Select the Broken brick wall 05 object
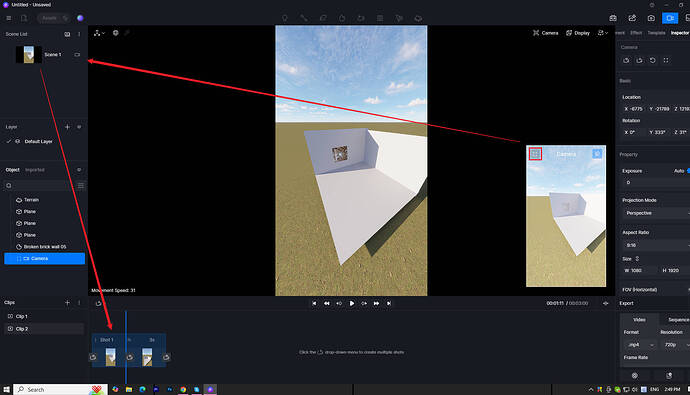This screenshot has width=690, height=395. (44, 247)
